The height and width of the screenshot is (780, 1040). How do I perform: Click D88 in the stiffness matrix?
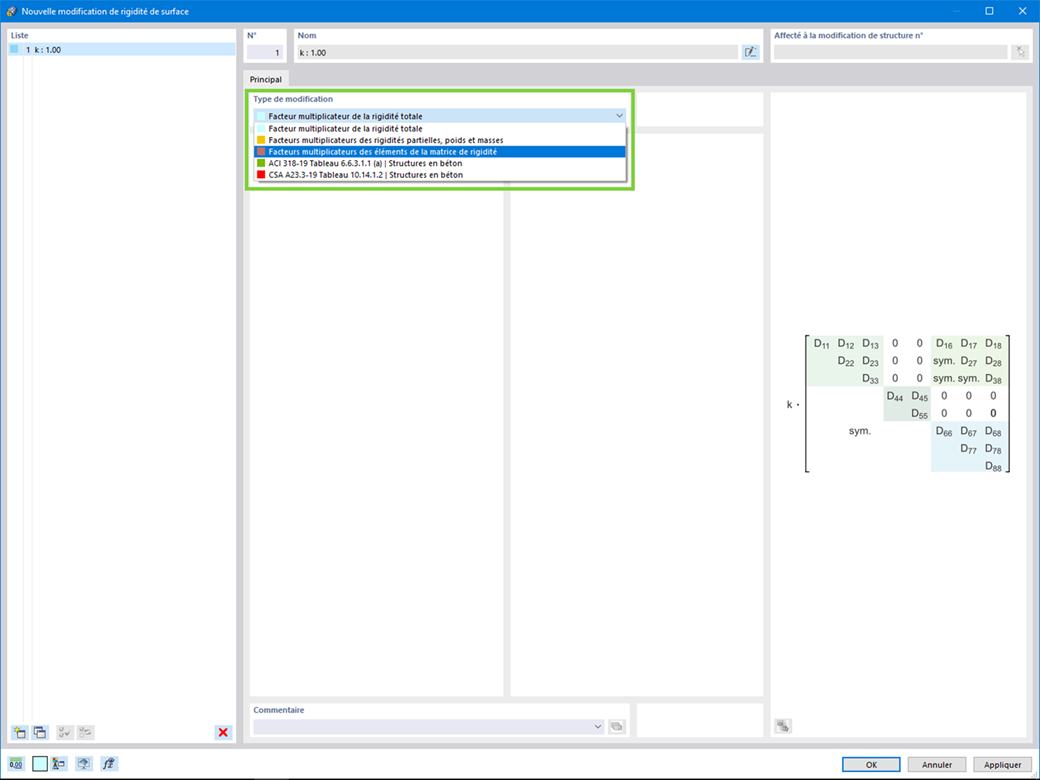tap(993, 466)
